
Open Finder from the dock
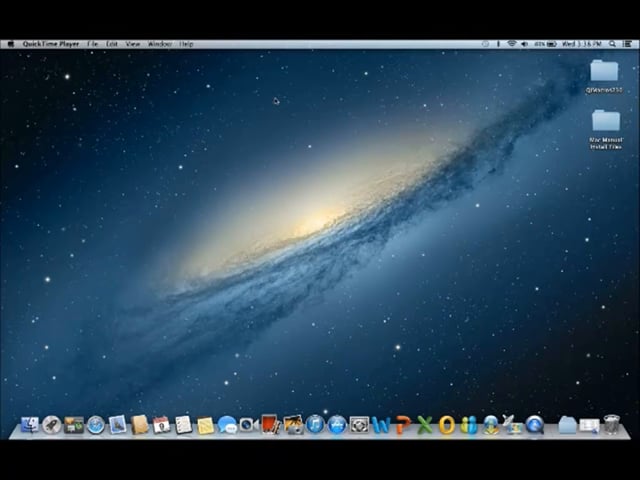click(x=30, y=425)
